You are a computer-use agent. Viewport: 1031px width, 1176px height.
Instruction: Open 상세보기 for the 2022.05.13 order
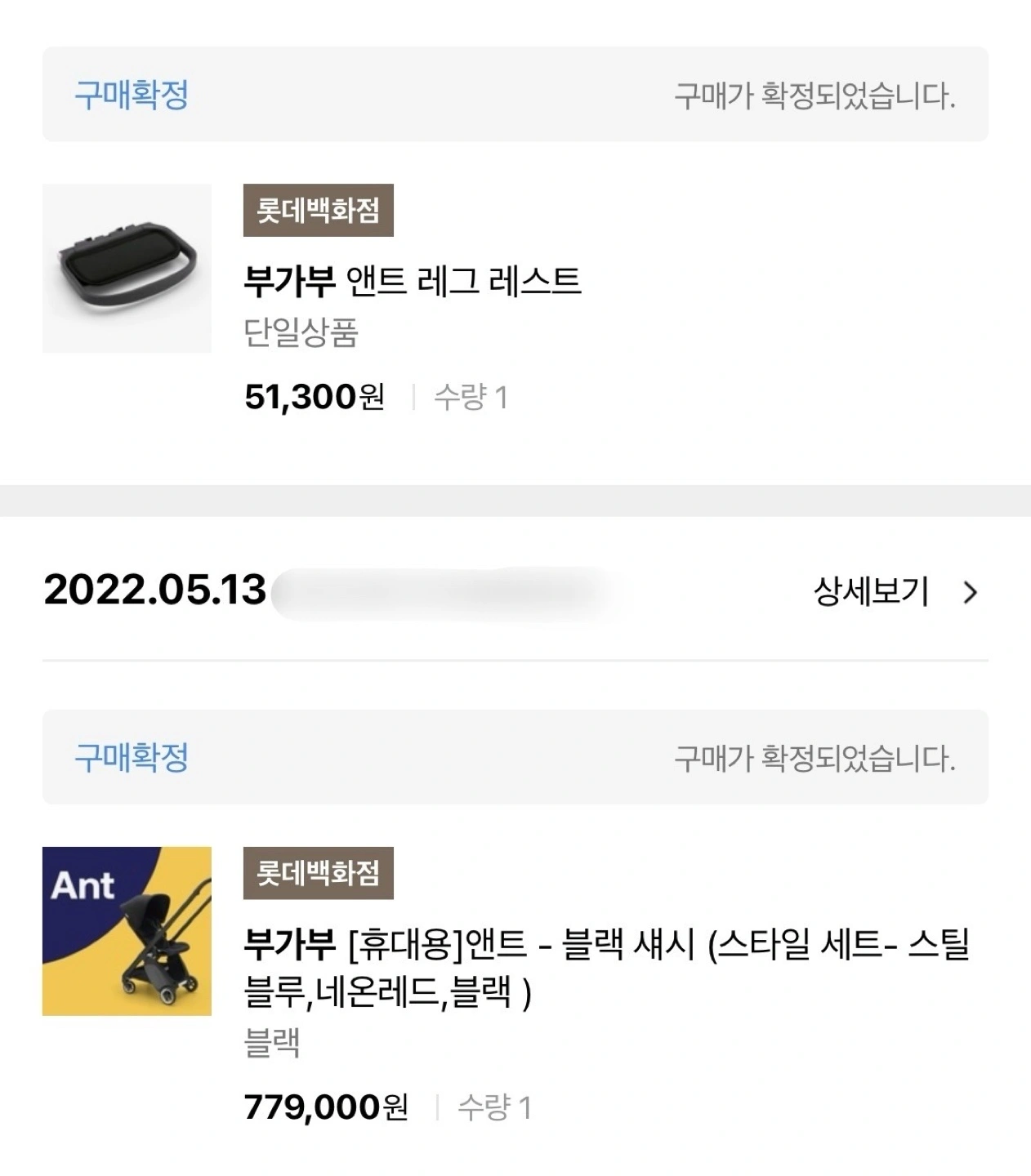tap(871, 591)
